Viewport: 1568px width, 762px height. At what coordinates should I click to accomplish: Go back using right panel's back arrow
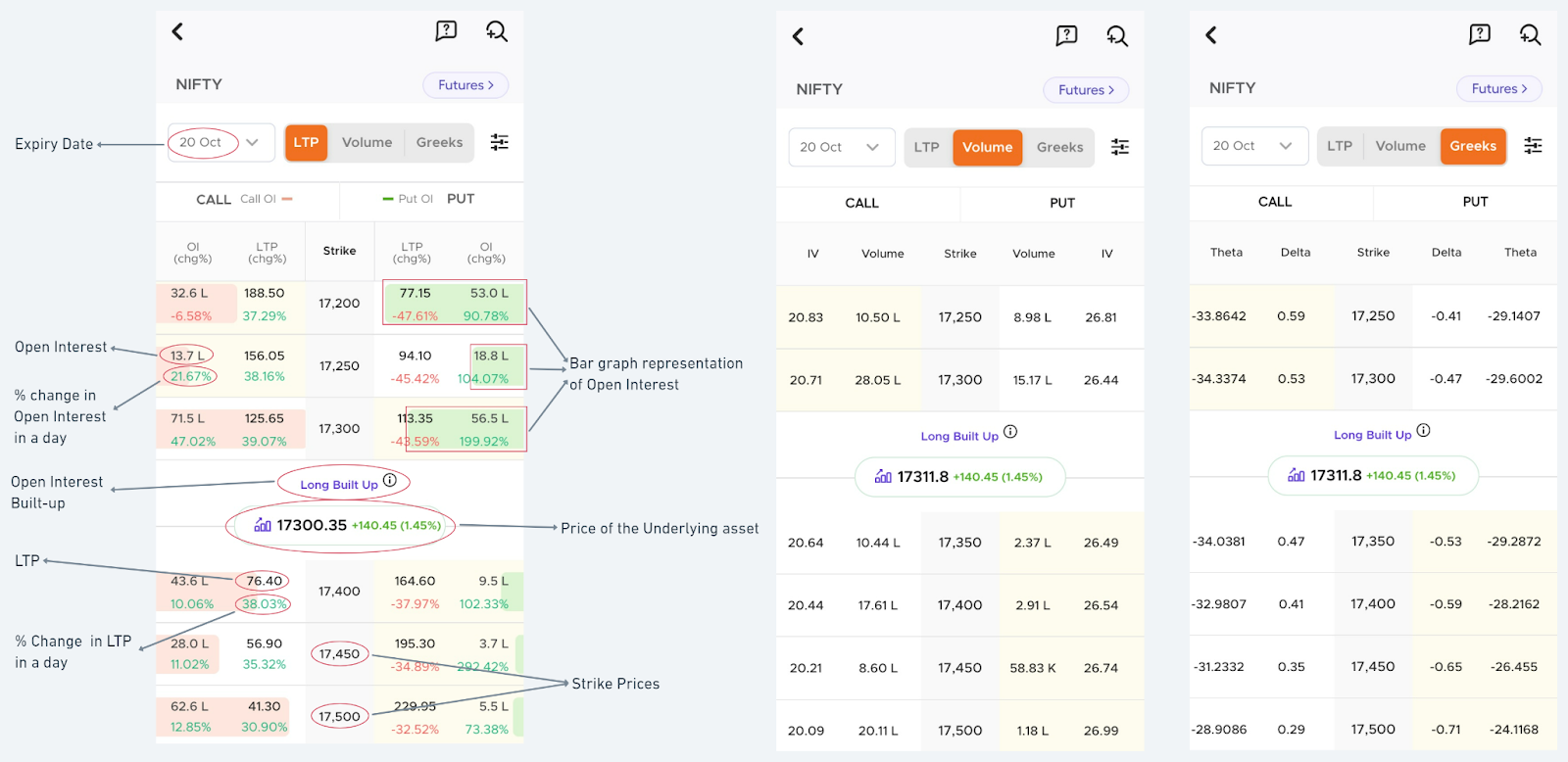1211,35
